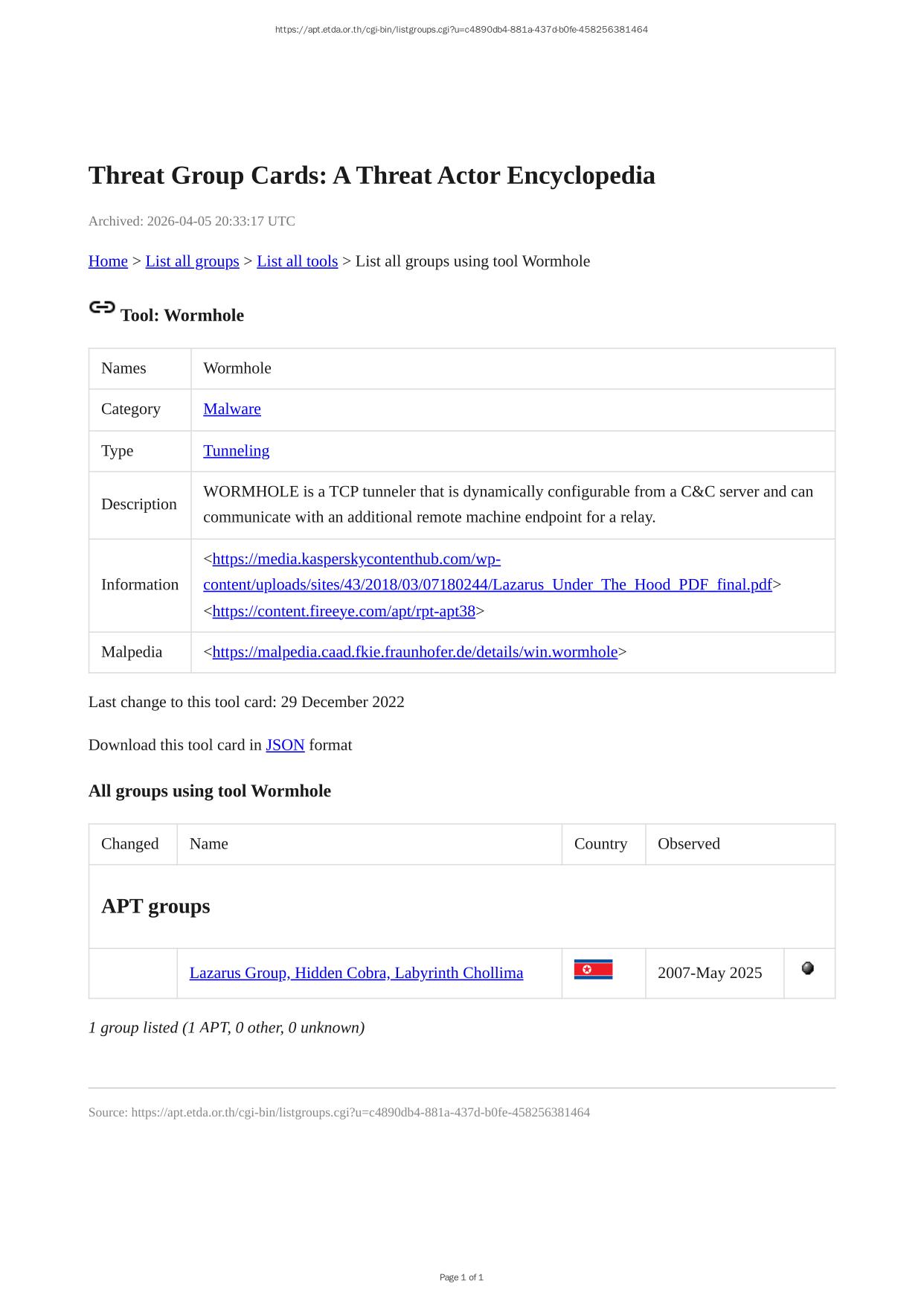Open the List all tools breadcrumb
This screenshot has height=1307, width=924.
coord(297,261)
